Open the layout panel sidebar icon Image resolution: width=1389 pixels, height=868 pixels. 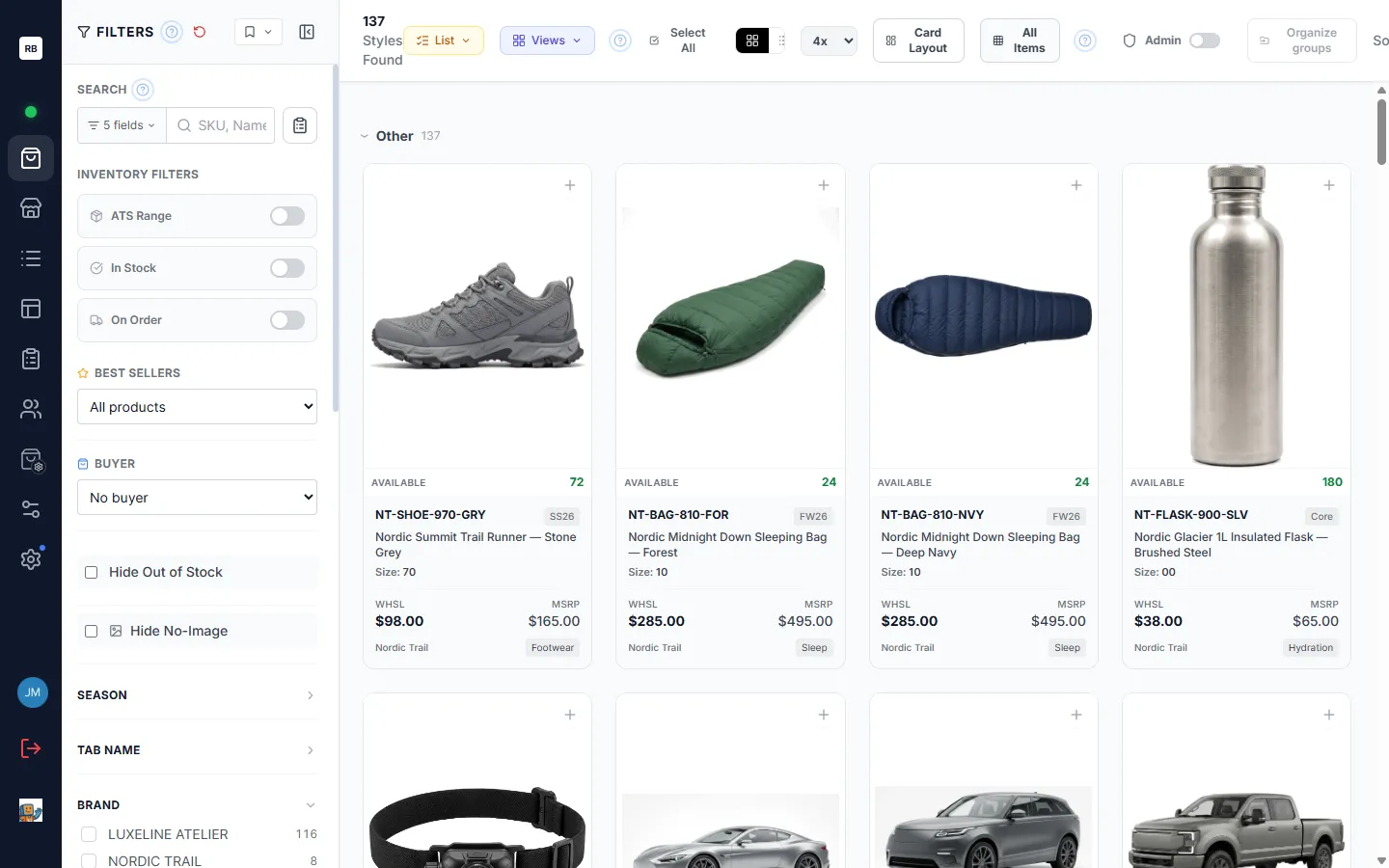point(31,309)
